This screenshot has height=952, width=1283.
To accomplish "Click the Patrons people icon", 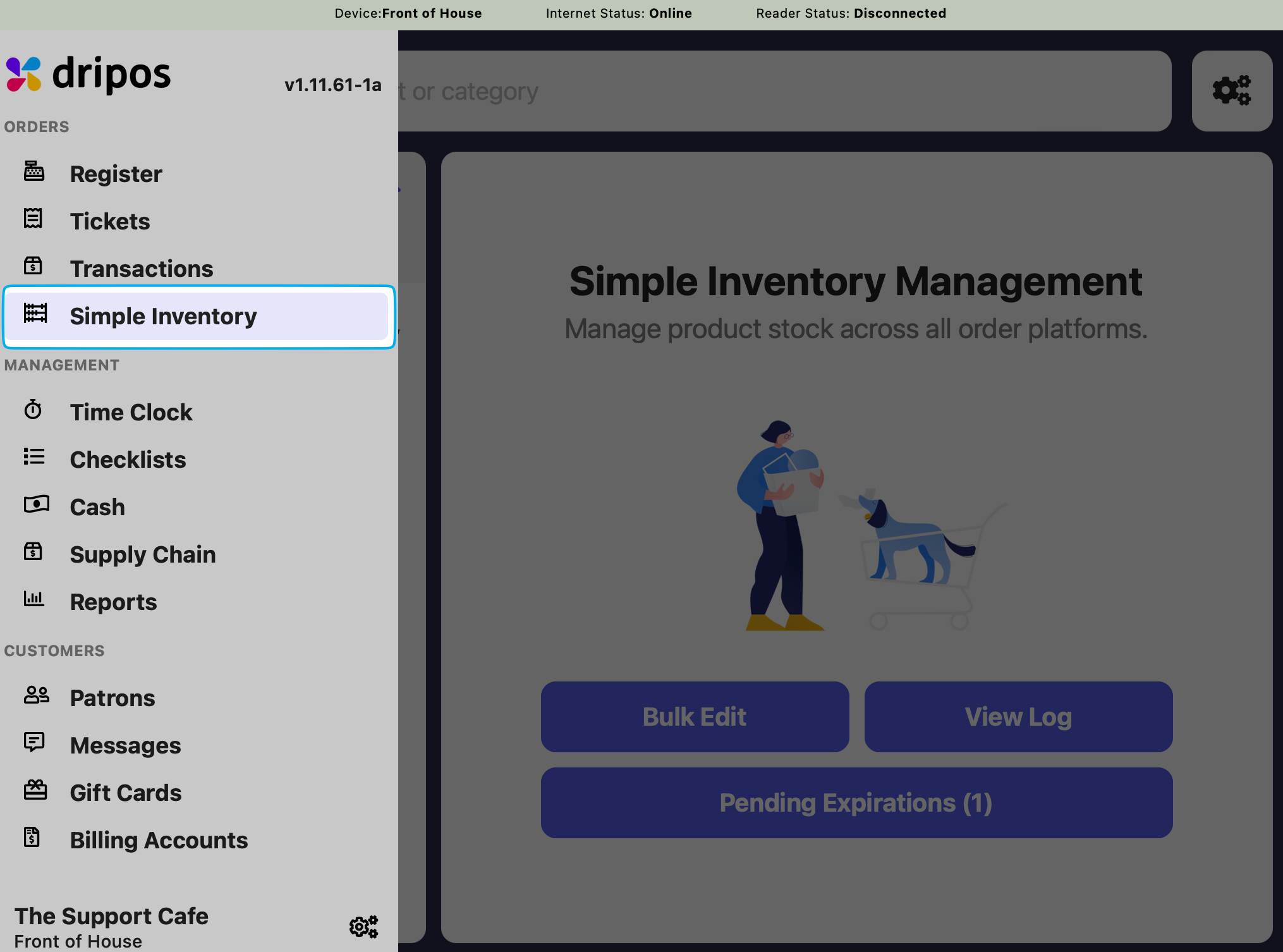I will click(x=36, y=695).
